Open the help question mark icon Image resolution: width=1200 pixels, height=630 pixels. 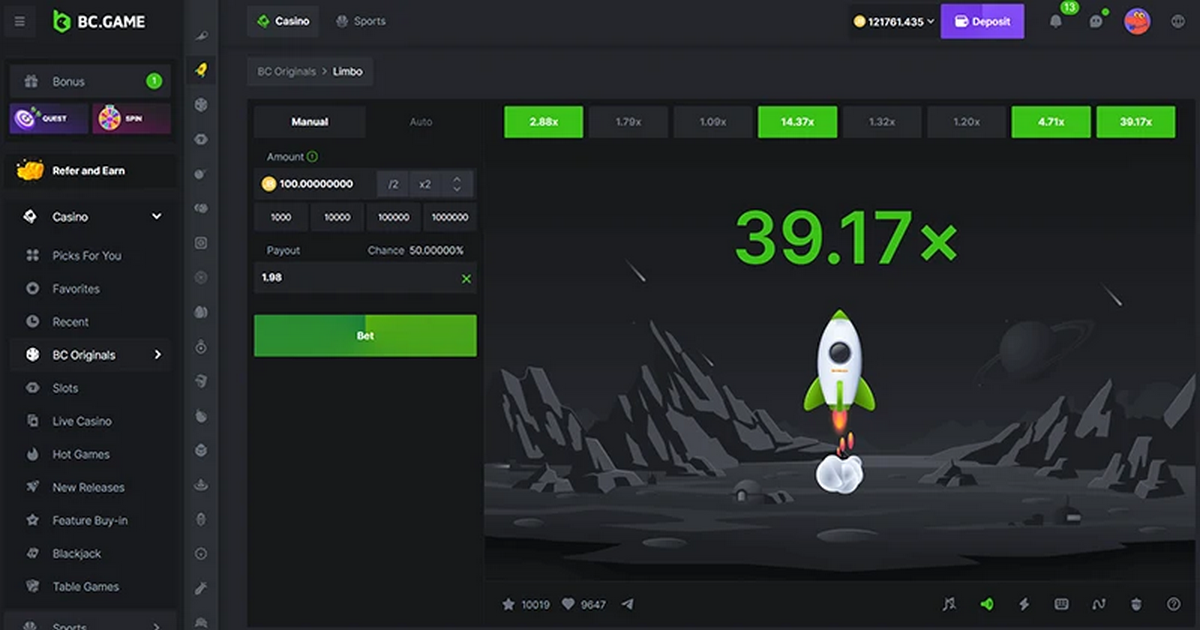tap(1174, 604)
